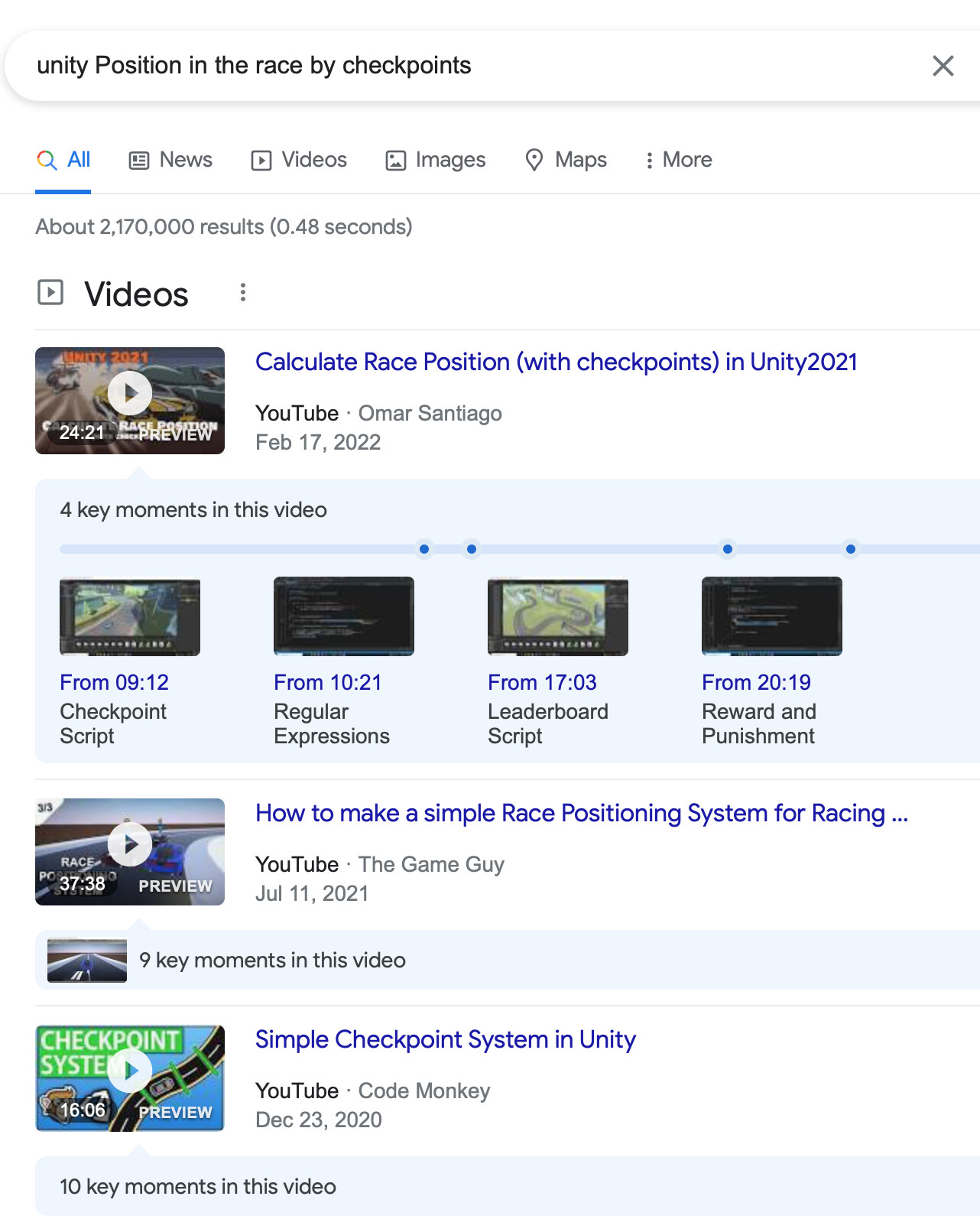The height and width of the screenshot is (1219, 980).
Task: Click the 4 key moments in this video heading
Action: [x=193, y=510]
